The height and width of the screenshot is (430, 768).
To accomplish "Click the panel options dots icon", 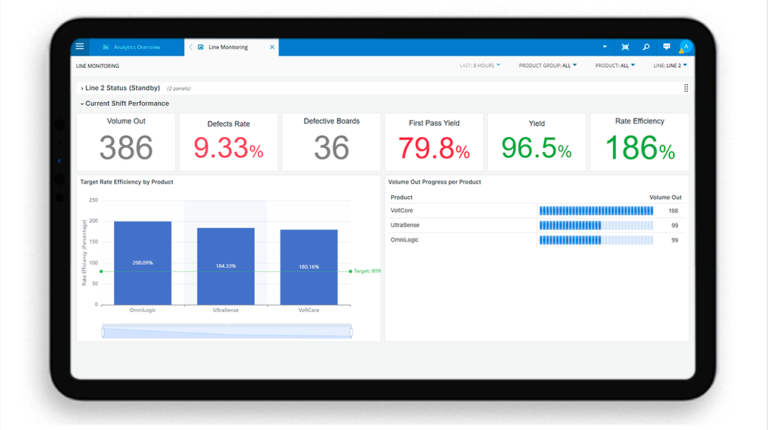I will 686,88.
